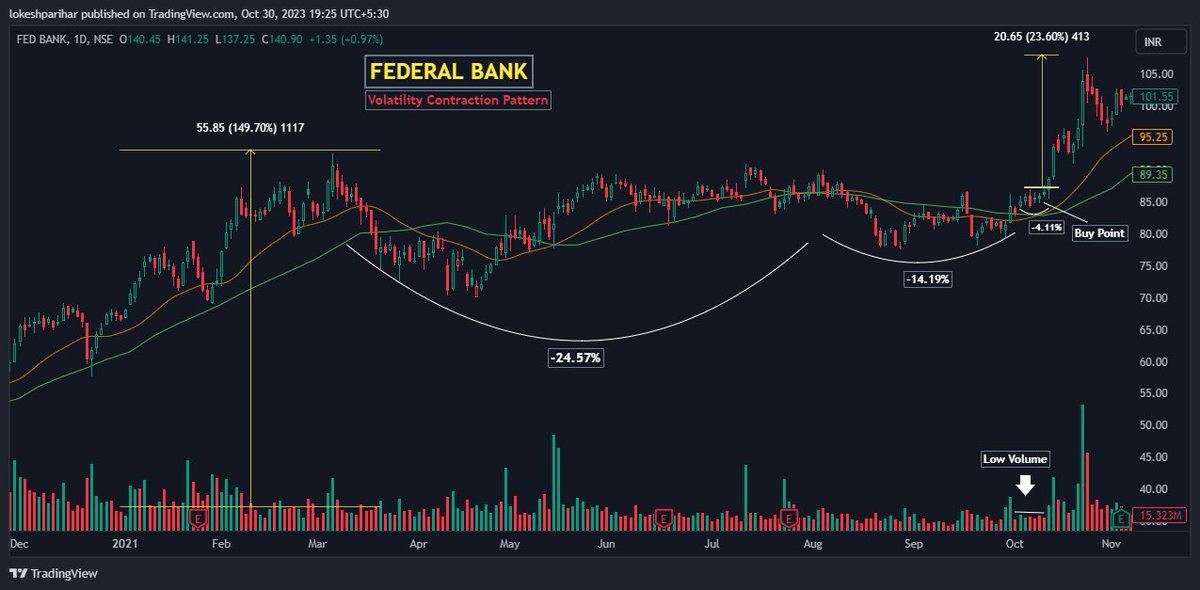Click the 50.00 price axis label

(x=1154, y=425)
